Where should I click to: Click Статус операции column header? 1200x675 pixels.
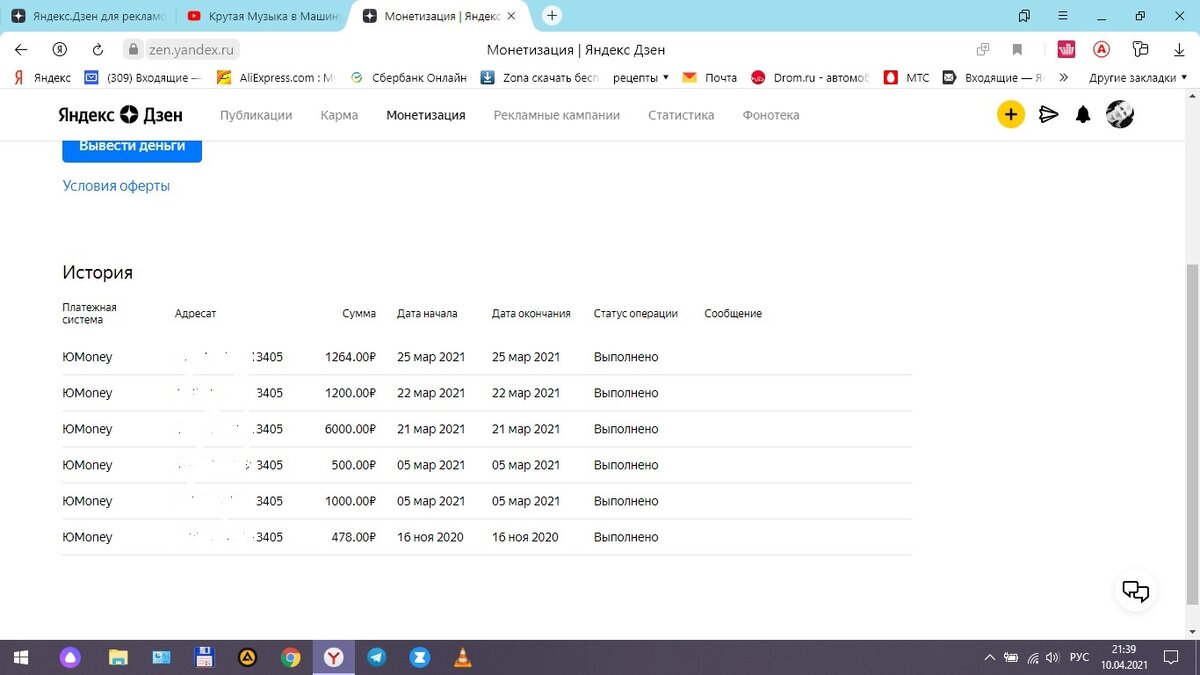636,314
